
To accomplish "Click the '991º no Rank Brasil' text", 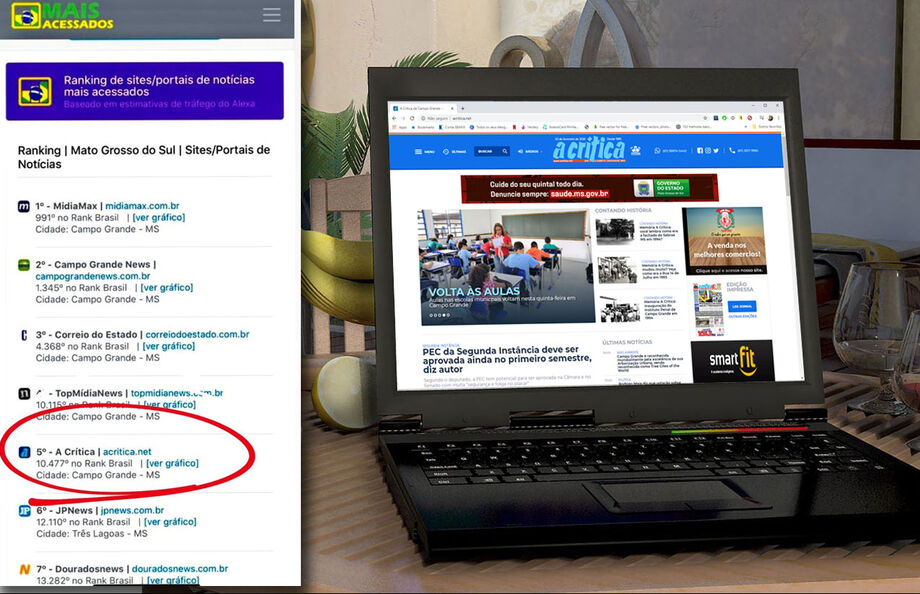I will [77, 217].
